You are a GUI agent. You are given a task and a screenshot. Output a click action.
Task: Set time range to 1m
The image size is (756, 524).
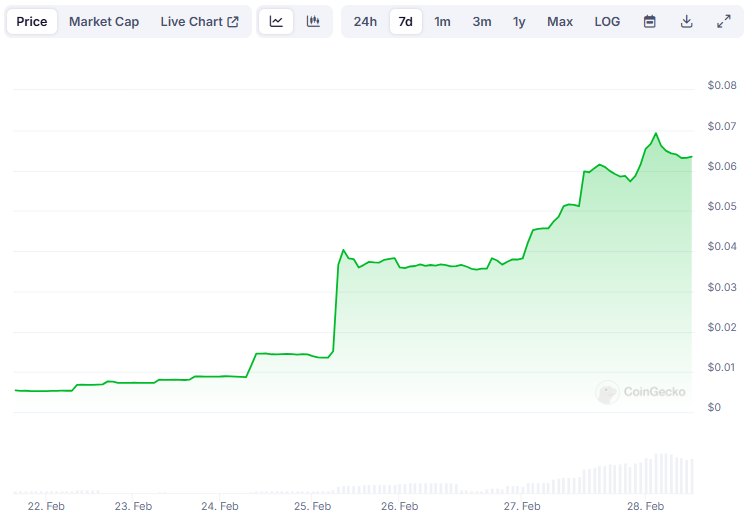[442, 22]
